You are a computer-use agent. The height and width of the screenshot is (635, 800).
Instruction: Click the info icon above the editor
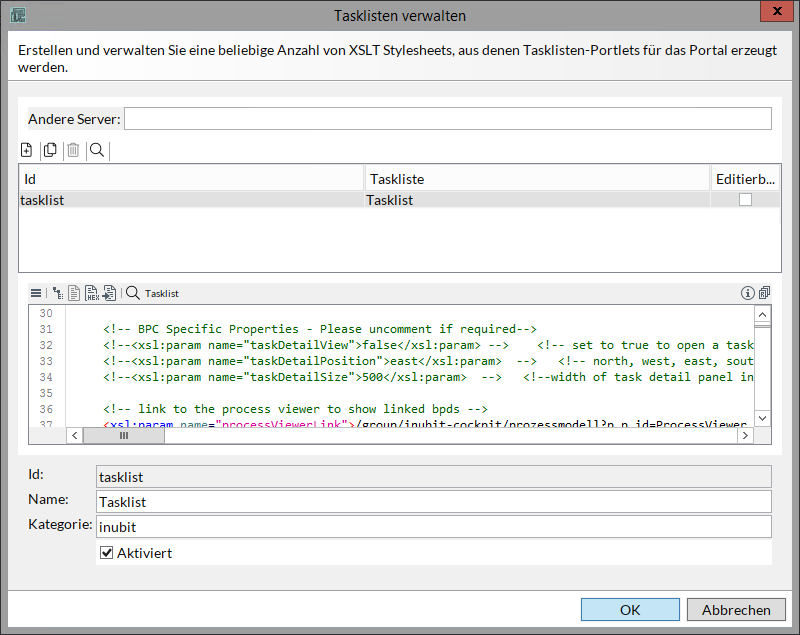tap(746, 293)
